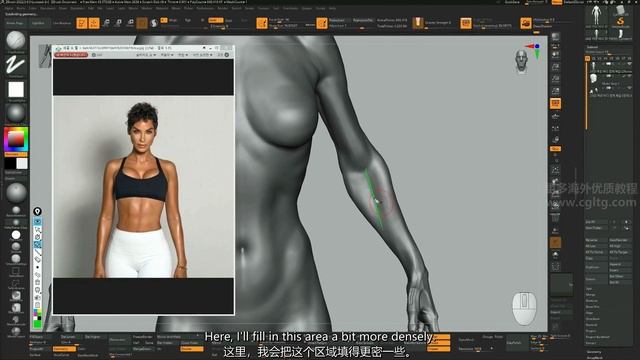Open the Brush menu
640x360 pixels.
click(20, 8)
